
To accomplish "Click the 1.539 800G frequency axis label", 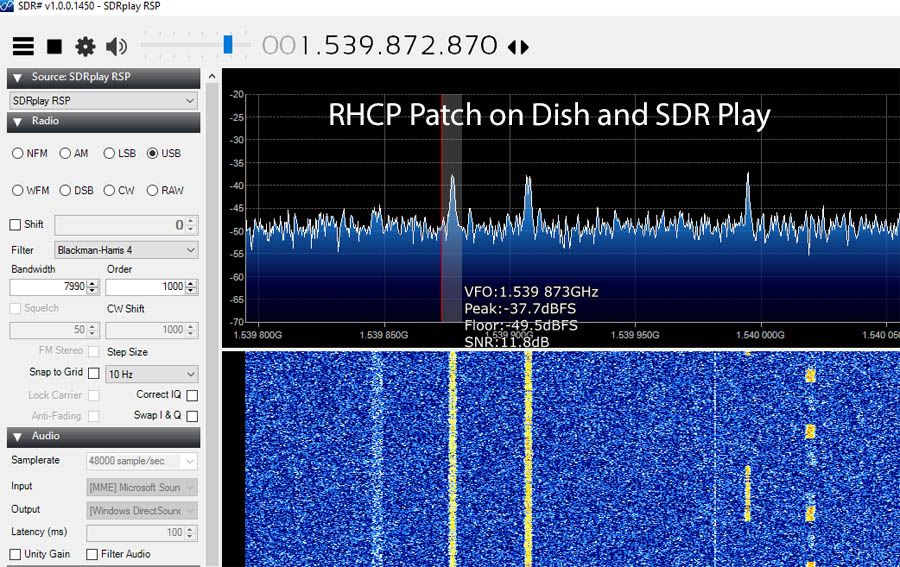I will click(x=258, y=335).
